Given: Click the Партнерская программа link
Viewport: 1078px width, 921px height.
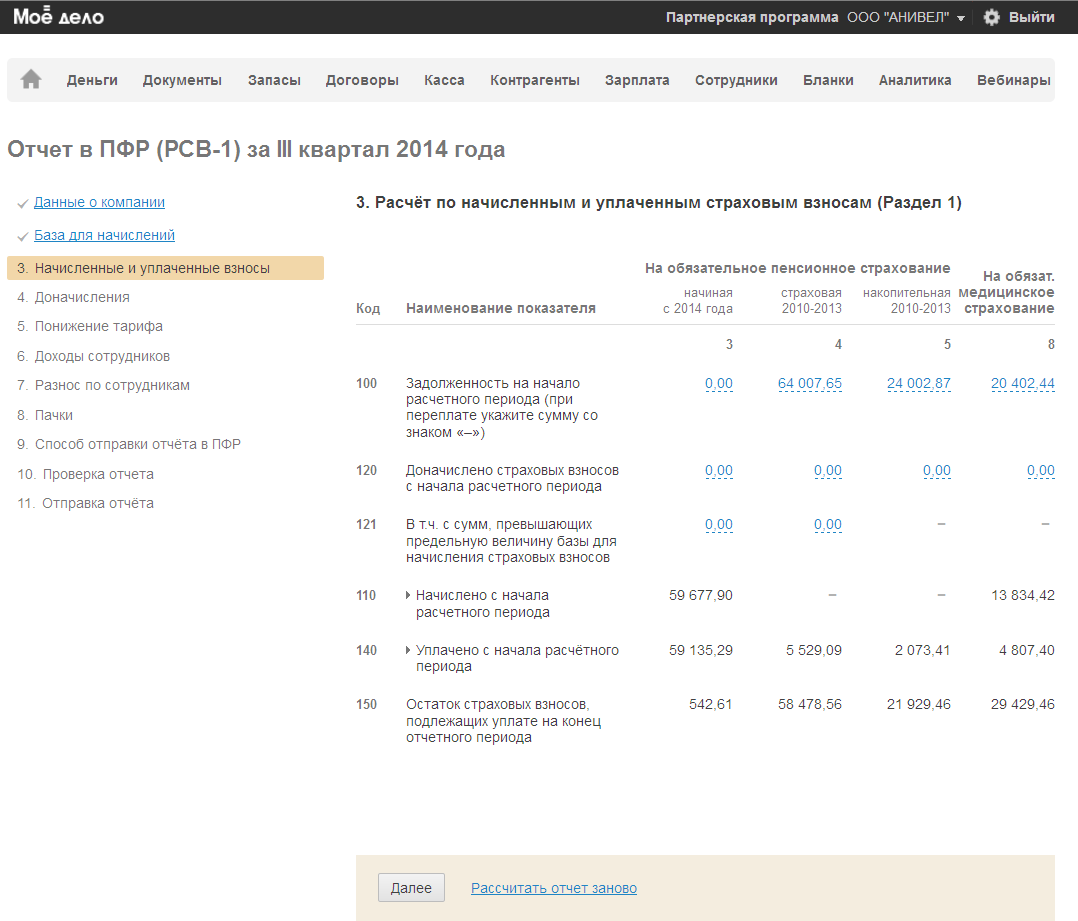Looking at the screenshot, I should pyautogui.click(x=752, y=17).
